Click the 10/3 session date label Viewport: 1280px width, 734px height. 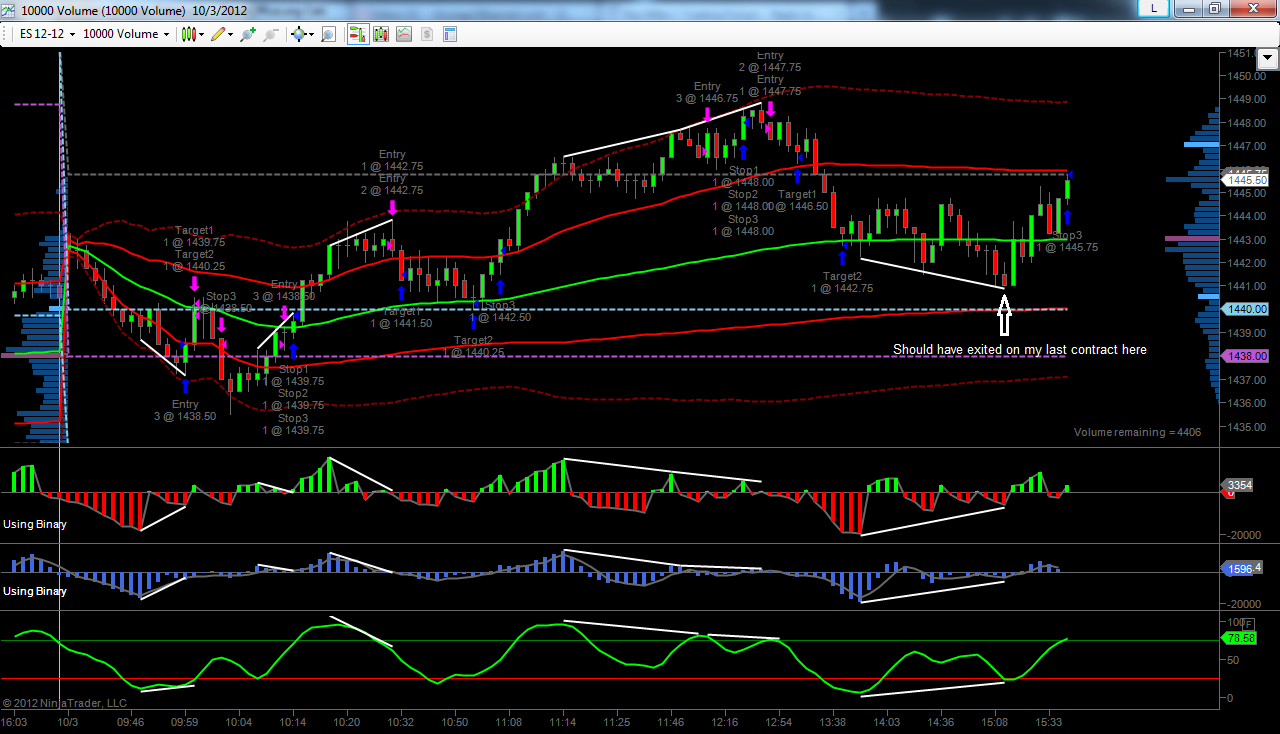click(67, 722)
